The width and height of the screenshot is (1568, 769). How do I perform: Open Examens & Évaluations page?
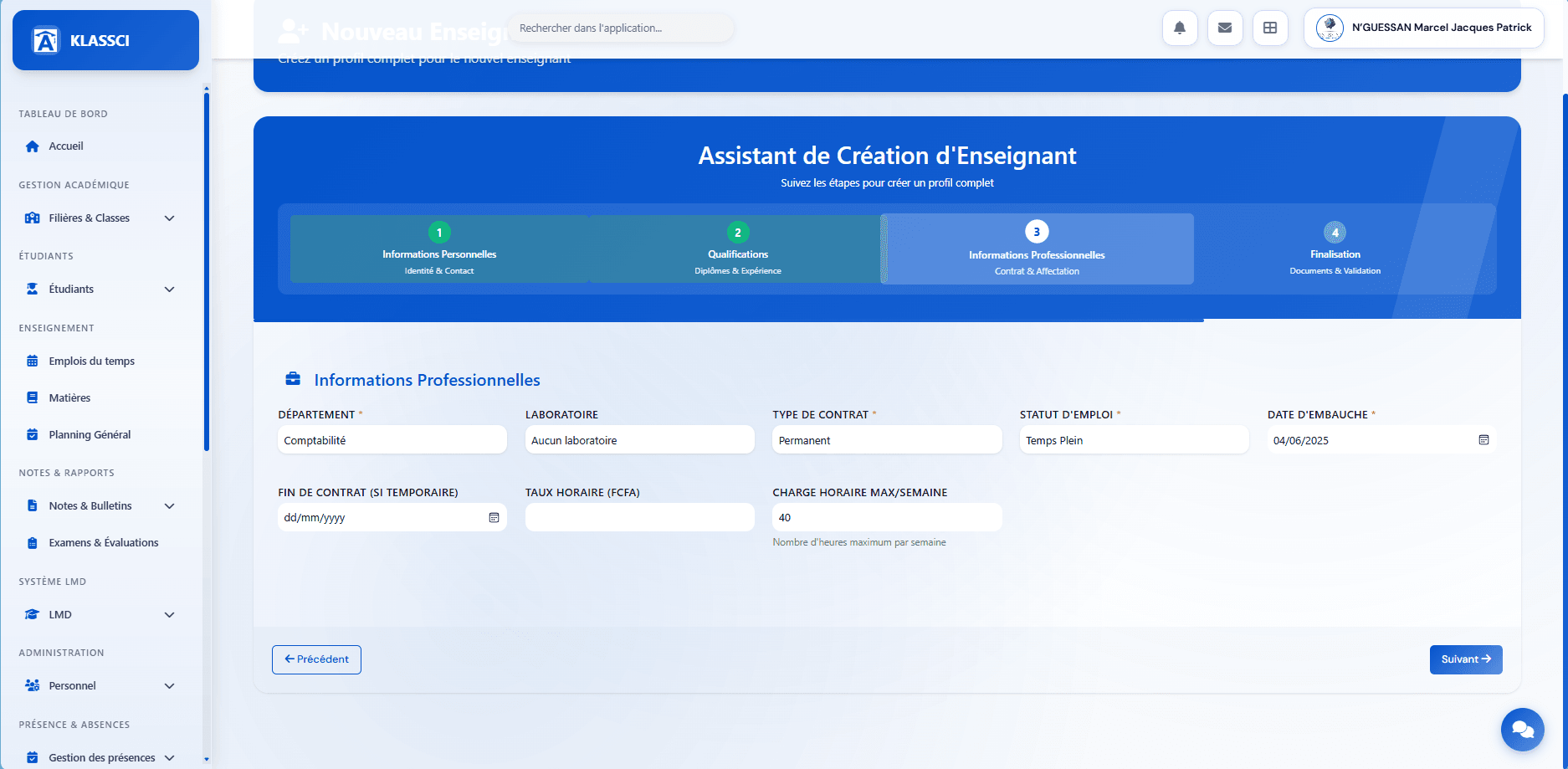(x=102, y=543)
